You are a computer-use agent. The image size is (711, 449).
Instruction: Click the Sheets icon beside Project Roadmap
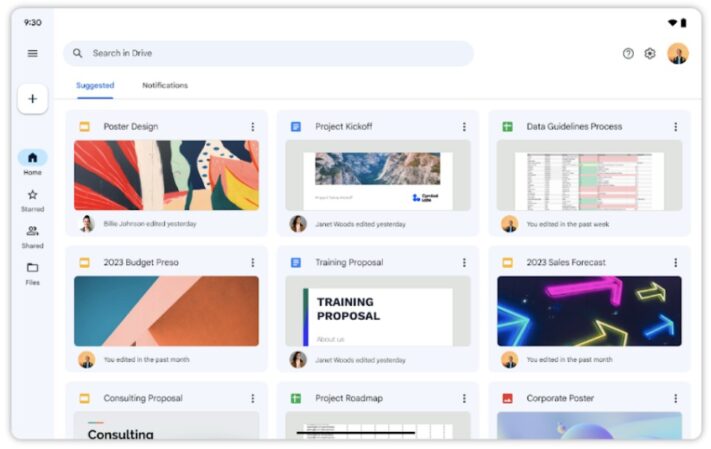point(296,398)
